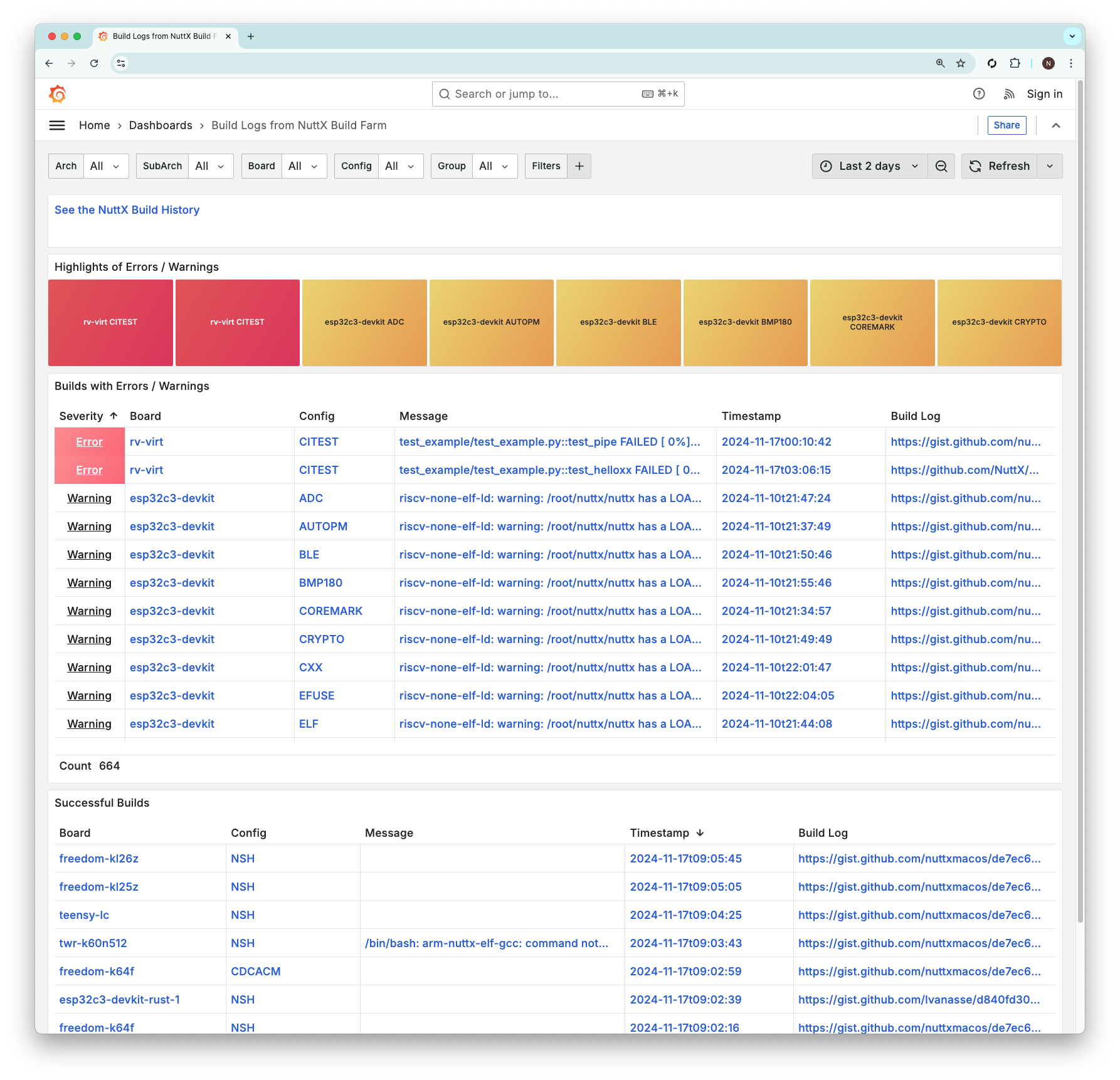The height and width of the screenshot is (1080, 1120).
Task: Open the hamburger navigation menu
Action: 57,125
